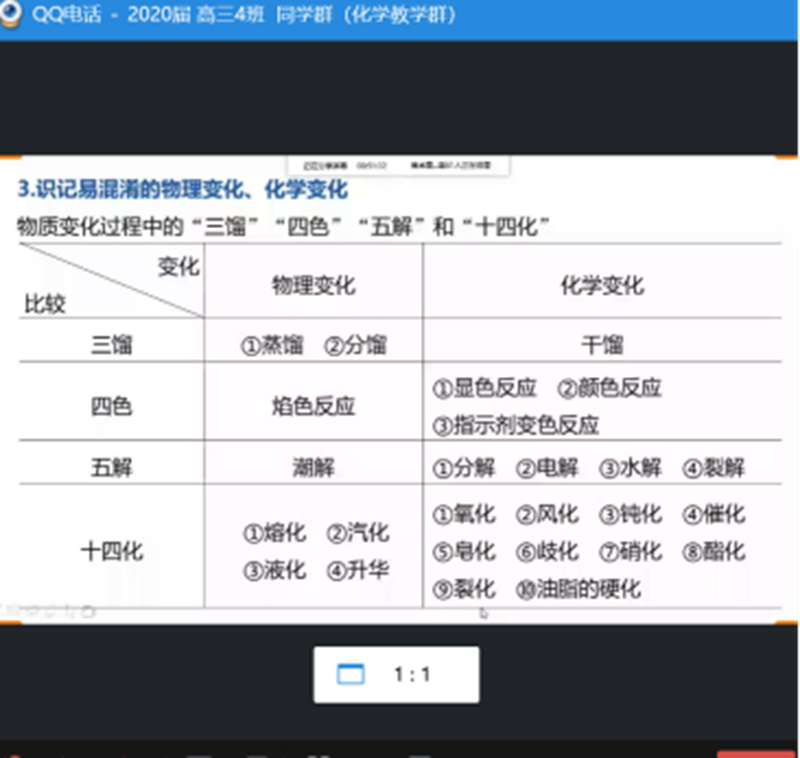Select the 五解 row label
The width and height of the screenshot is (800, 758).
tap(111, 466)
